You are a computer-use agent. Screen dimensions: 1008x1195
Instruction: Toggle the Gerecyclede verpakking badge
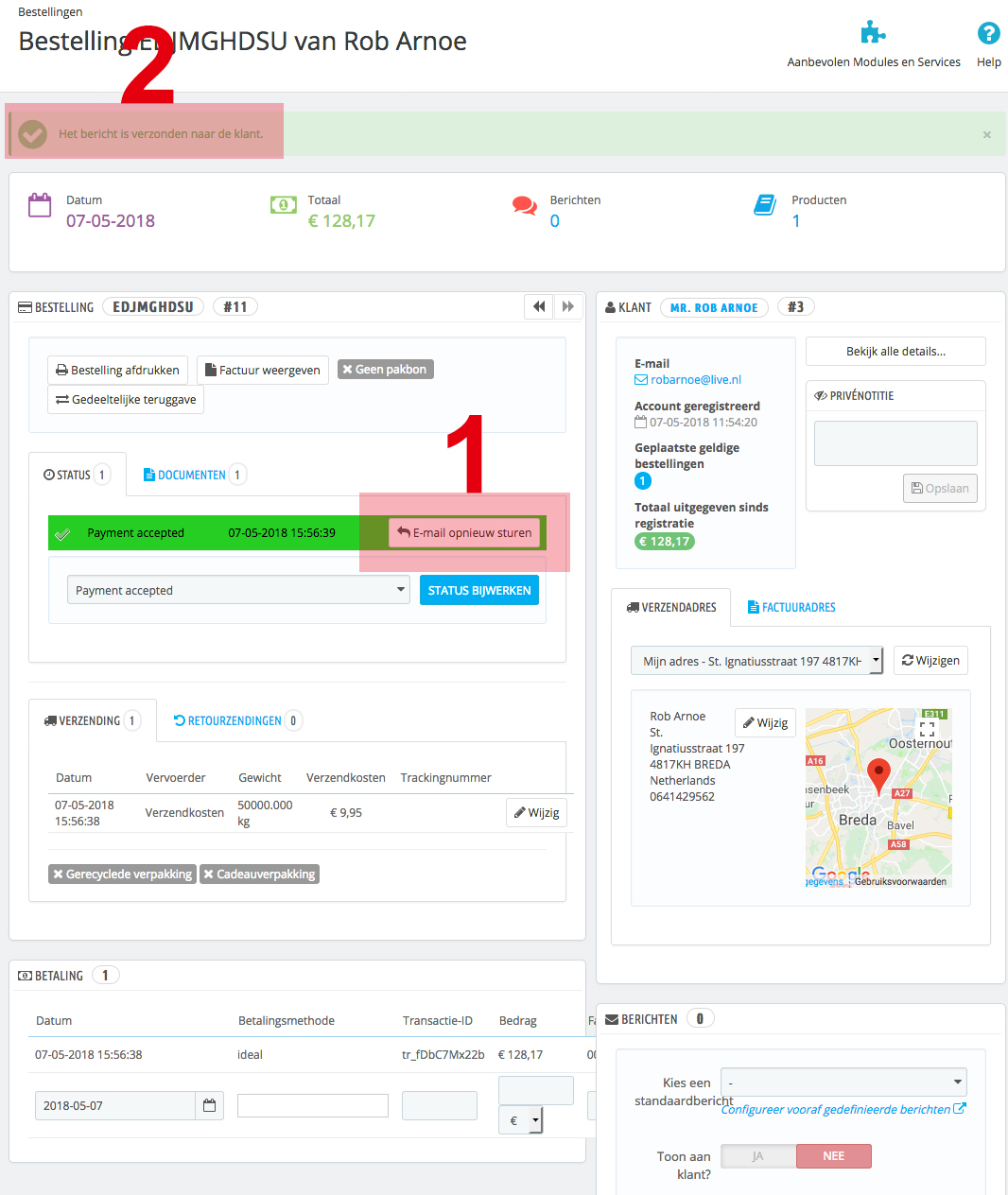click(x=122, y=874)
